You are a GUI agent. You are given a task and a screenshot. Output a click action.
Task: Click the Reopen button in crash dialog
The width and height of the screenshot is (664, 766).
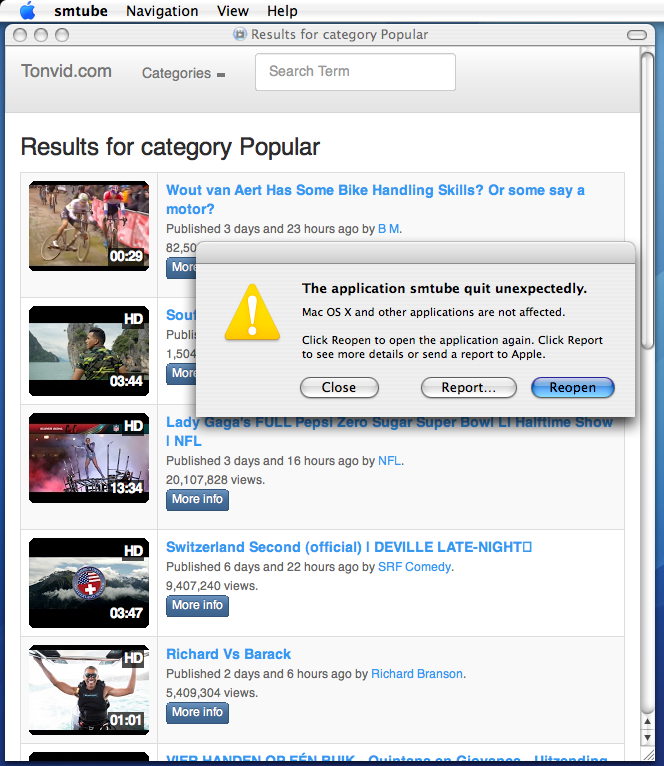click(x=573, y=387)
